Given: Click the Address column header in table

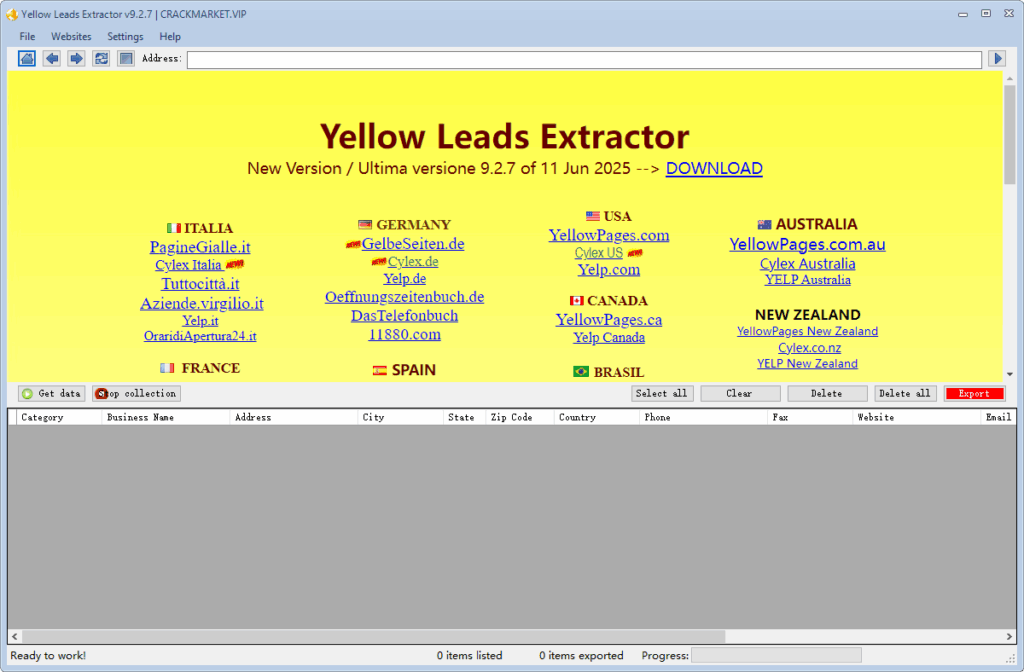Looking at the screenshot, I should click(294, 417).
